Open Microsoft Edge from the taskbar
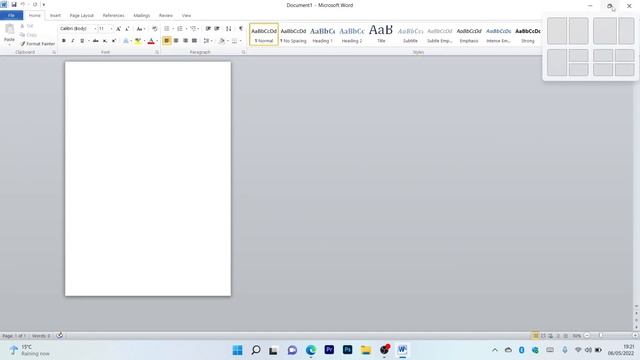Image resolution: width=640 pixels, height=360 pixels. 311,350
